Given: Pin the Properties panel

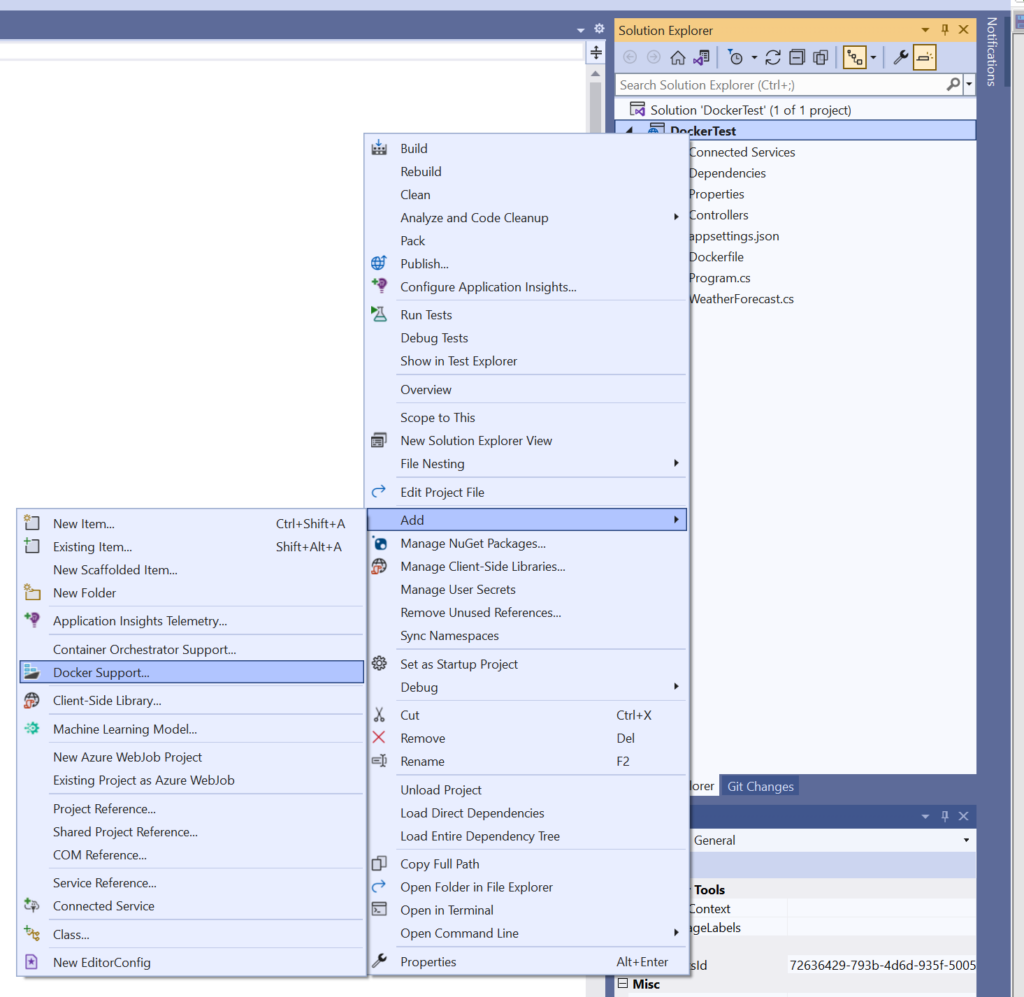Looking at the screenshot, I should pyautogui.click(x=945, y=816).
